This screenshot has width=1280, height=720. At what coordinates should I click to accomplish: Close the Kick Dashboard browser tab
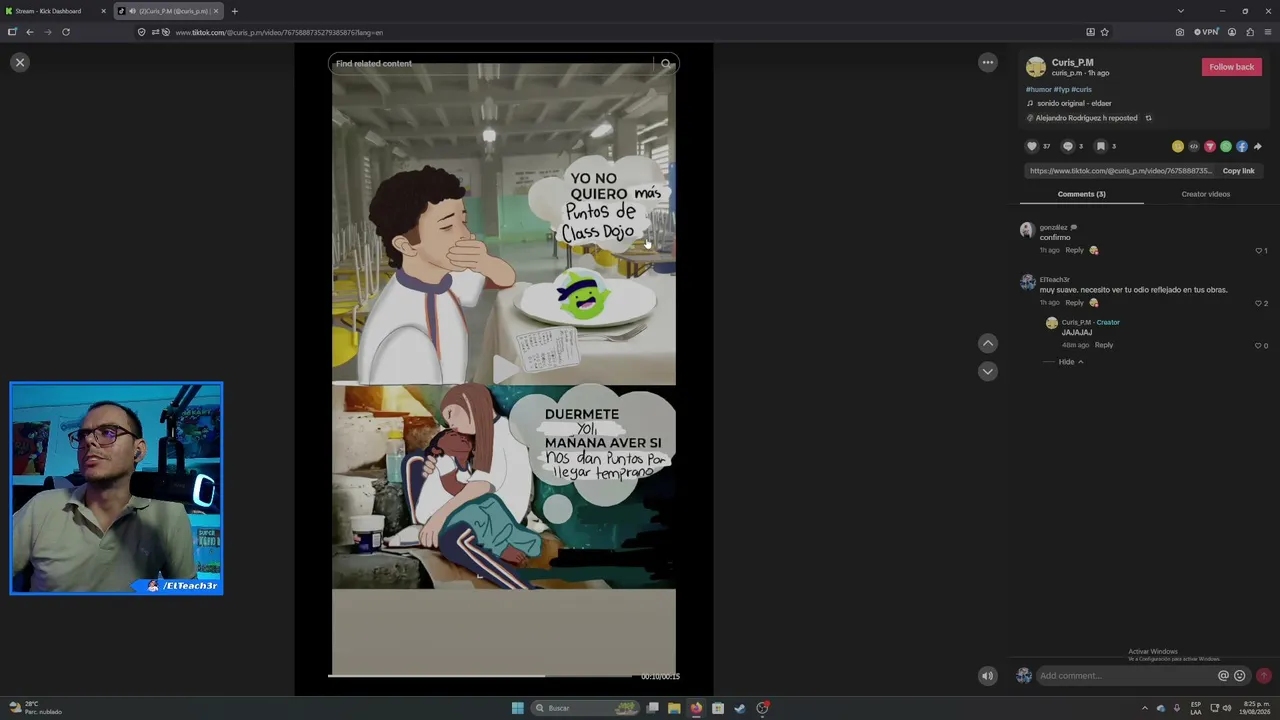[103, 11]
